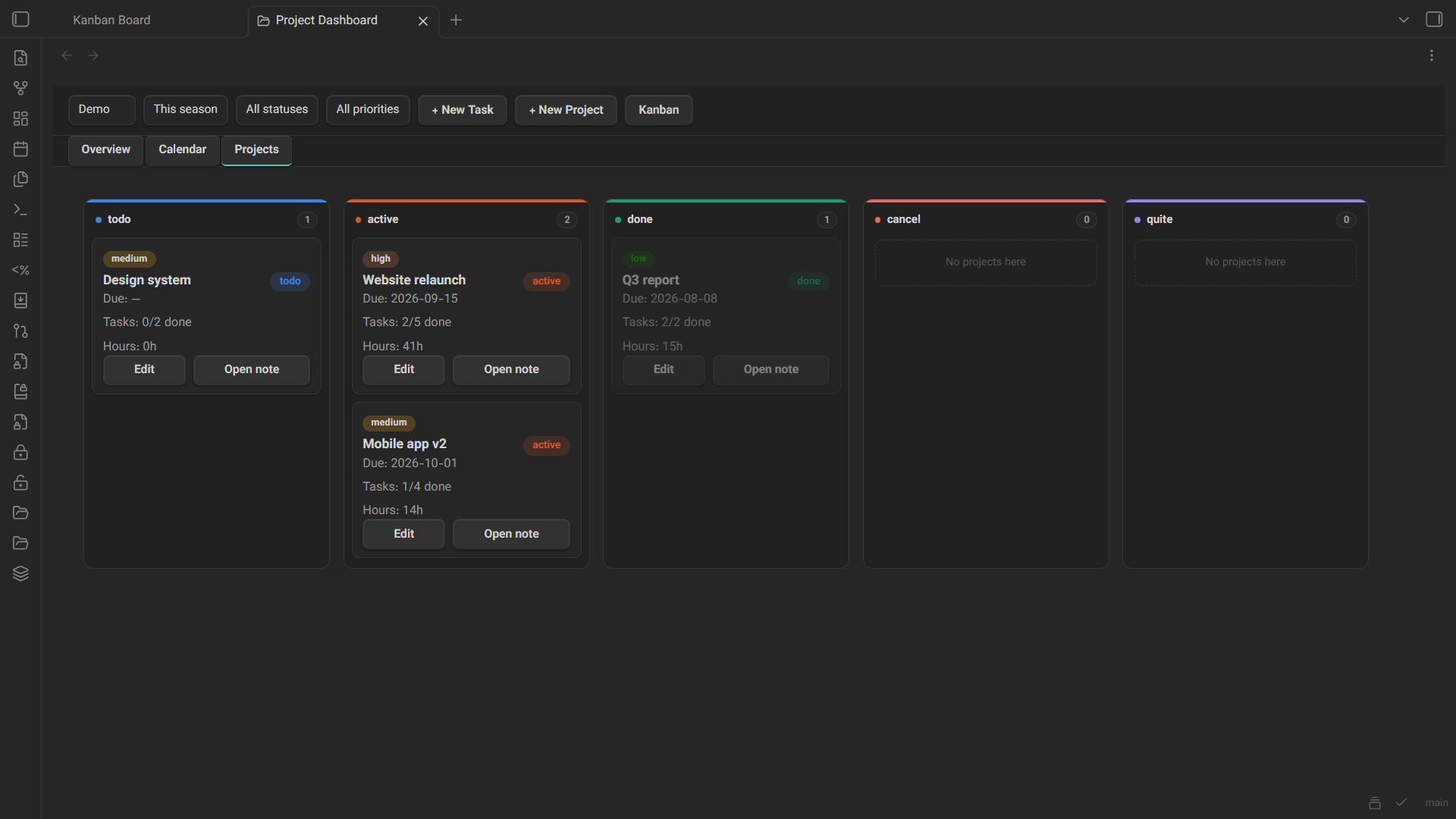Open note for Mobile app v2

point(511,534)
